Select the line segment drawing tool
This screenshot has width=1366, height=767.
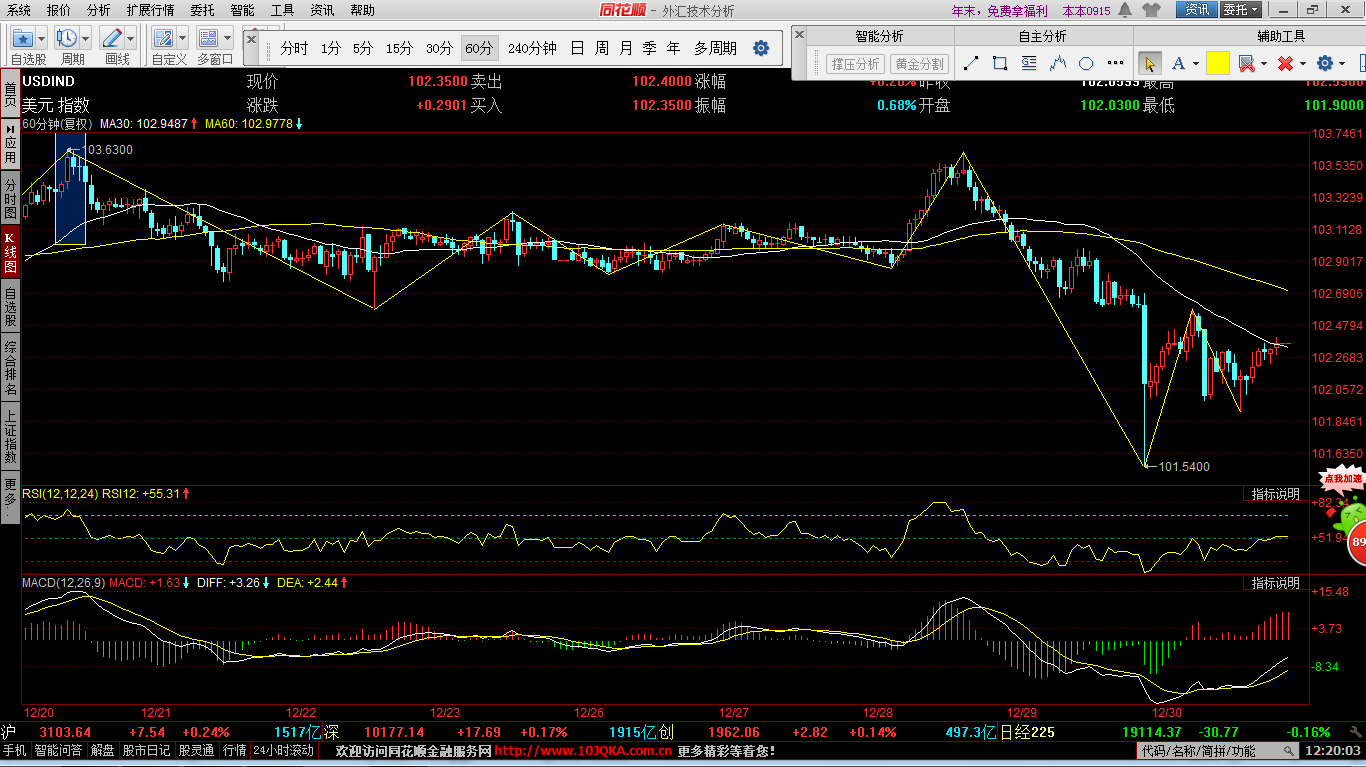[970, 63]
